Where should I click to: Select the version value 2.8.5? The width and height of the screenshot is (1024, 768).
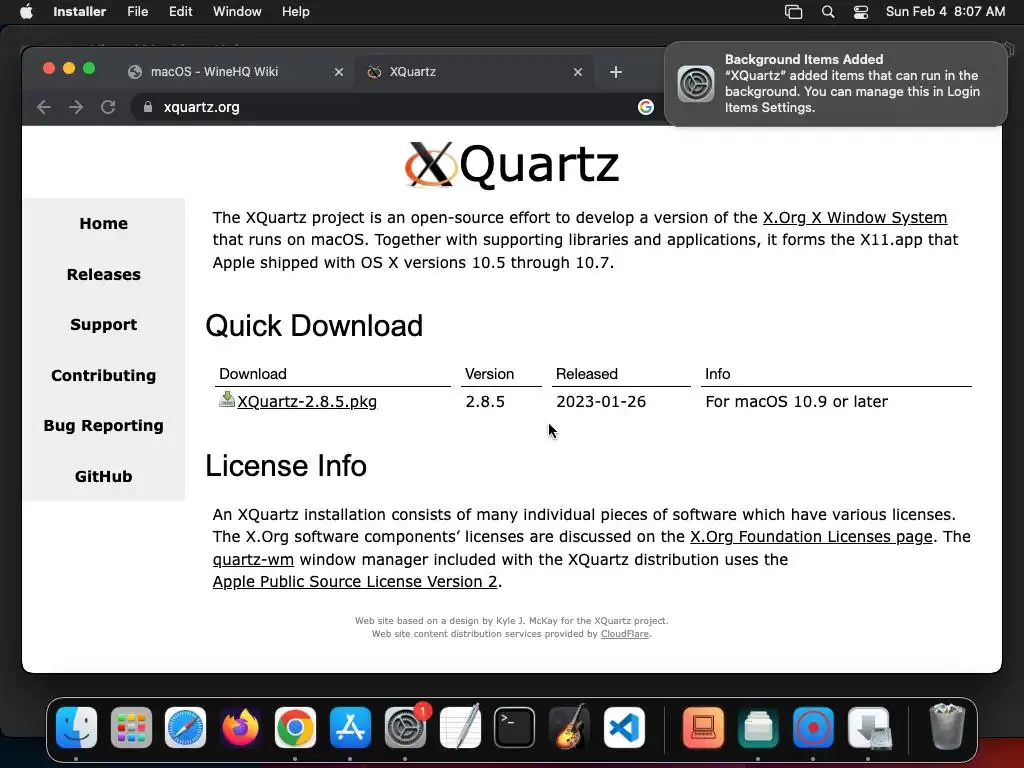coord(485,402)
